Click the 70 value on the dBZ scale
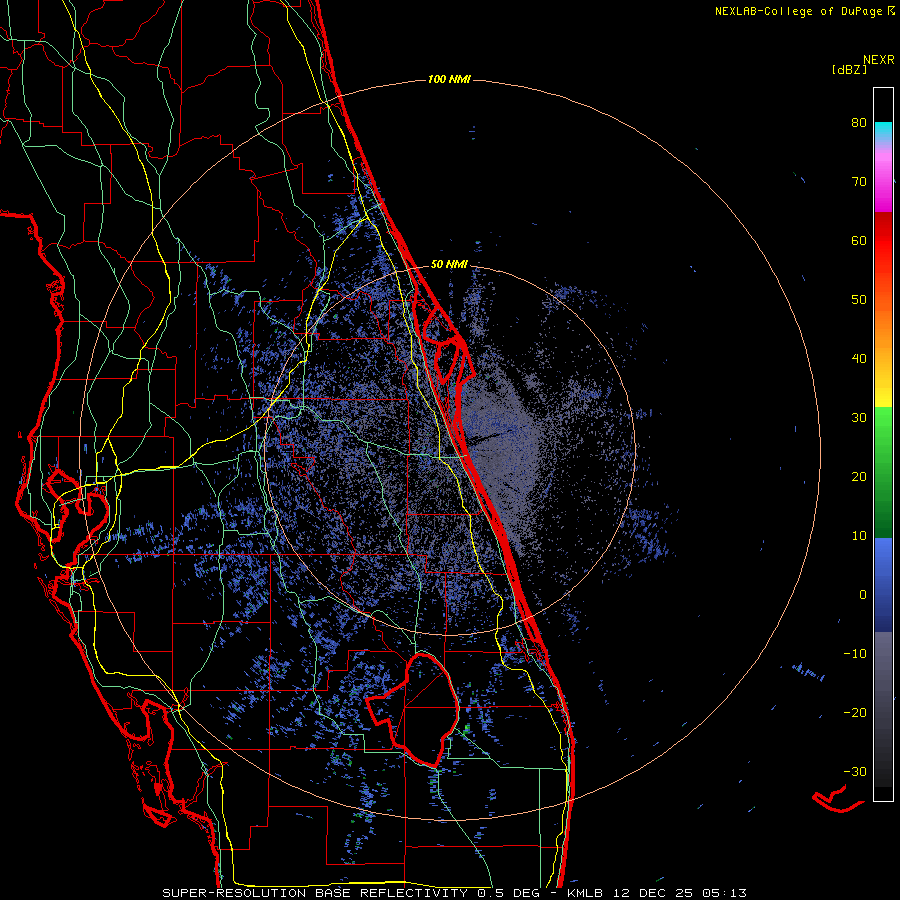 (859, 182)
